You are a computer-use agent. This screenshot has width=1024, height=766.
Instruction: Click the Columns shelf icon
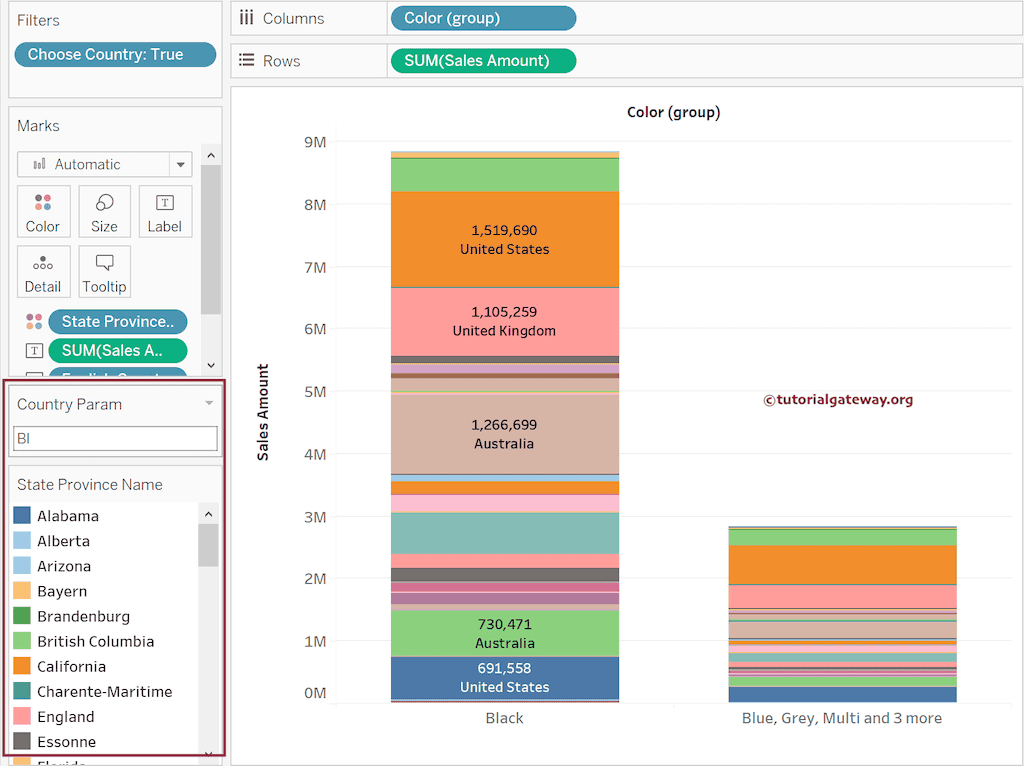tap(247, 18)
